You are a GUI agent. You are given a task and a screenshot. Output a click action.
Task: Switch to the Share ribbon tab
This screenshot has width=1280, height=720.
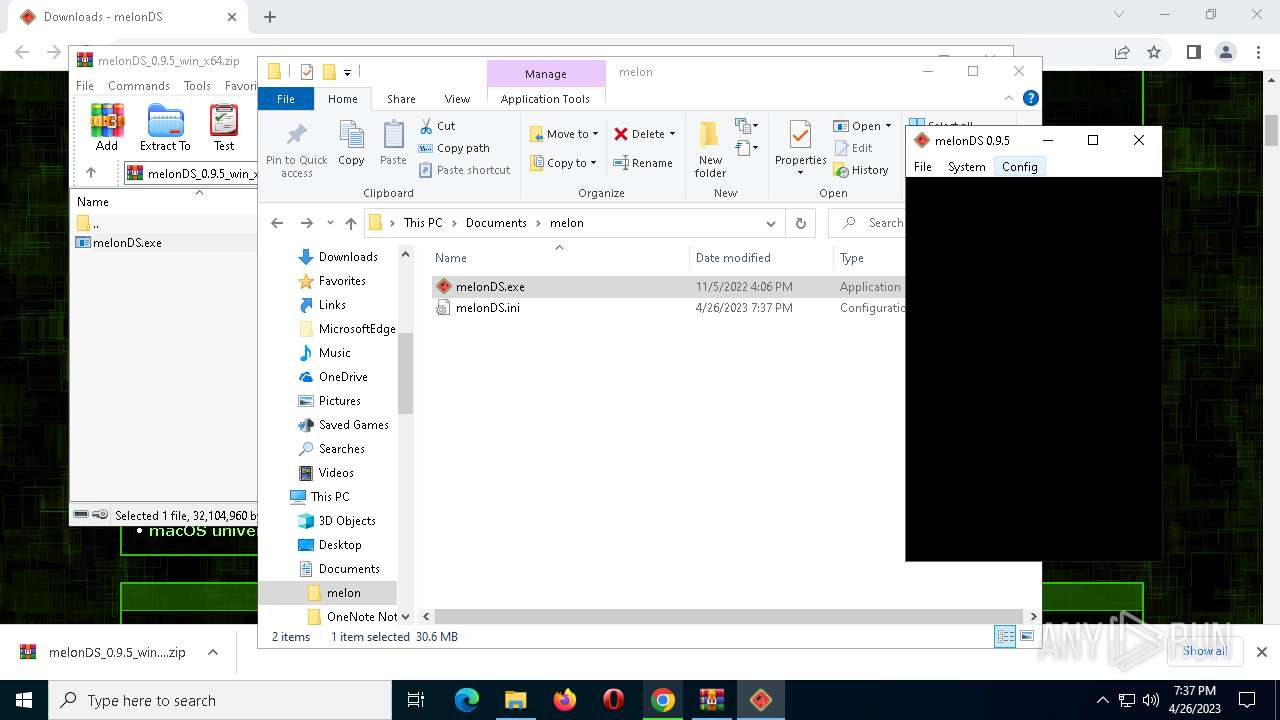coord(401,99)
